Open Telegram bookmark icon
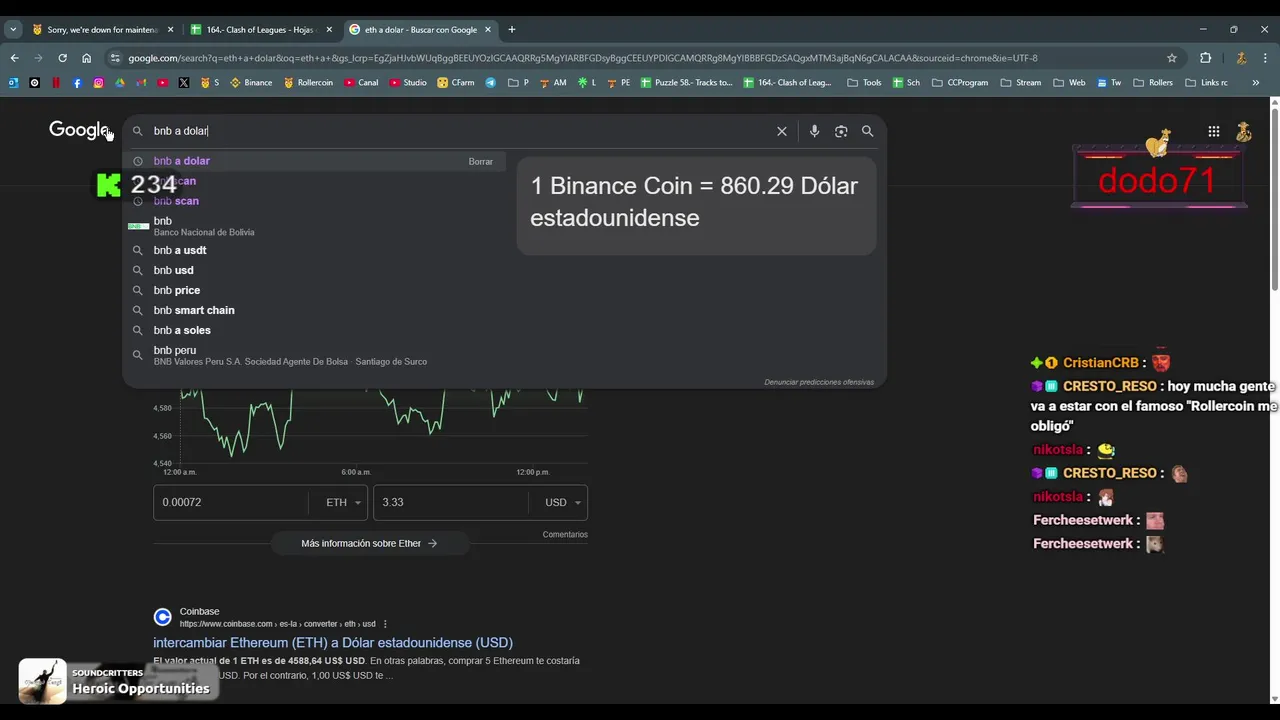1280x720 pixels. point(491,83)
